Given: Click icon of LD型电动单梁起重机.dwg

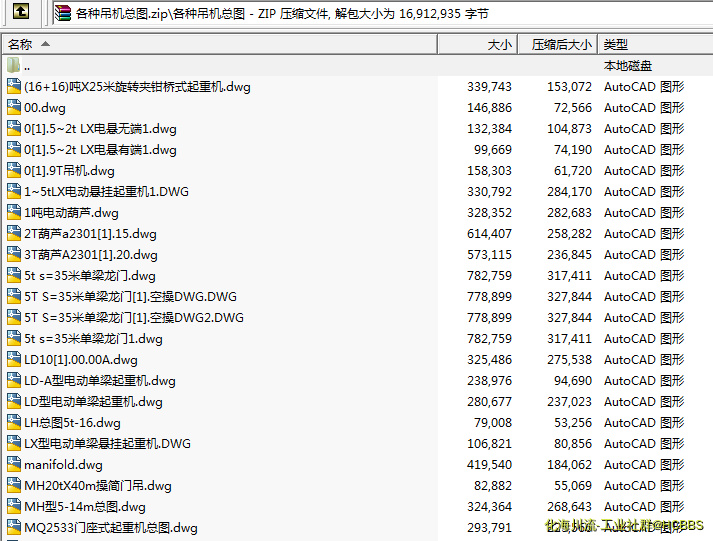Looking at the screenshot, I should 14,401.
